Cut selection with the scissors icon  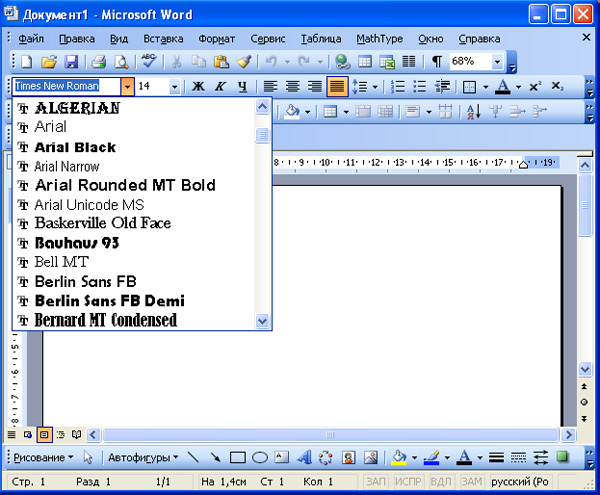176,62
